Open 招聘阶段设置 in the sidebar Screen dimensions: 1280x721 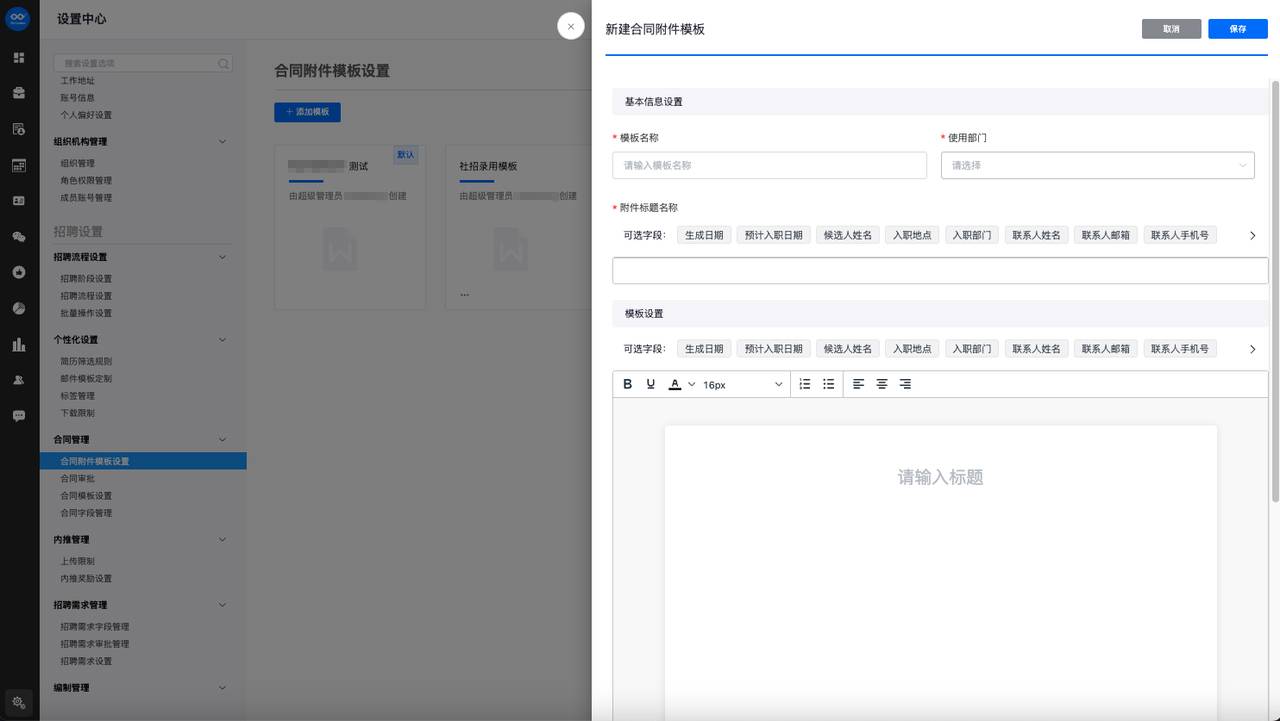pos(86,279)
